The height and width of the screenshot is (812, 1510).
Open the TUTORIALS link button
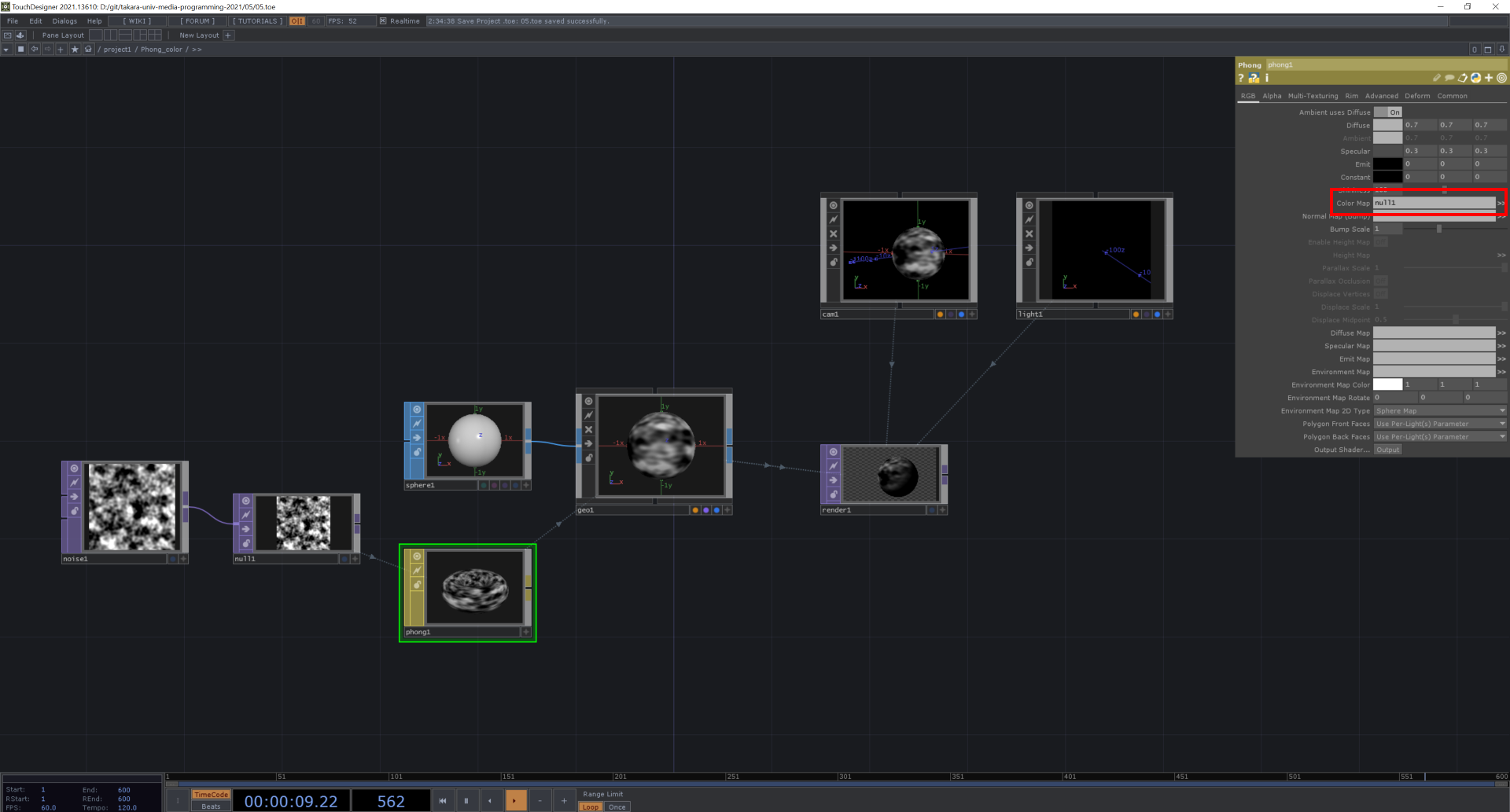tap(257, 21)
